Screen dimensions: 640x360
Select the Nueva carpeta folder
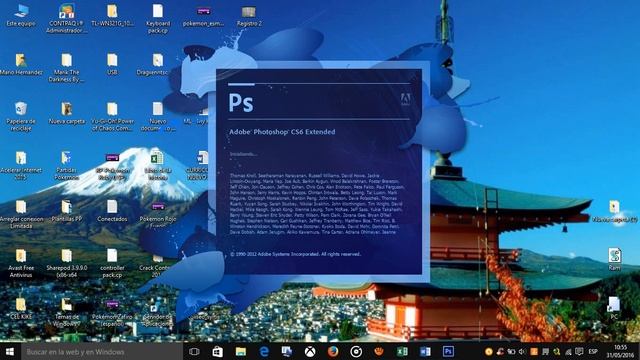[67, 113]
